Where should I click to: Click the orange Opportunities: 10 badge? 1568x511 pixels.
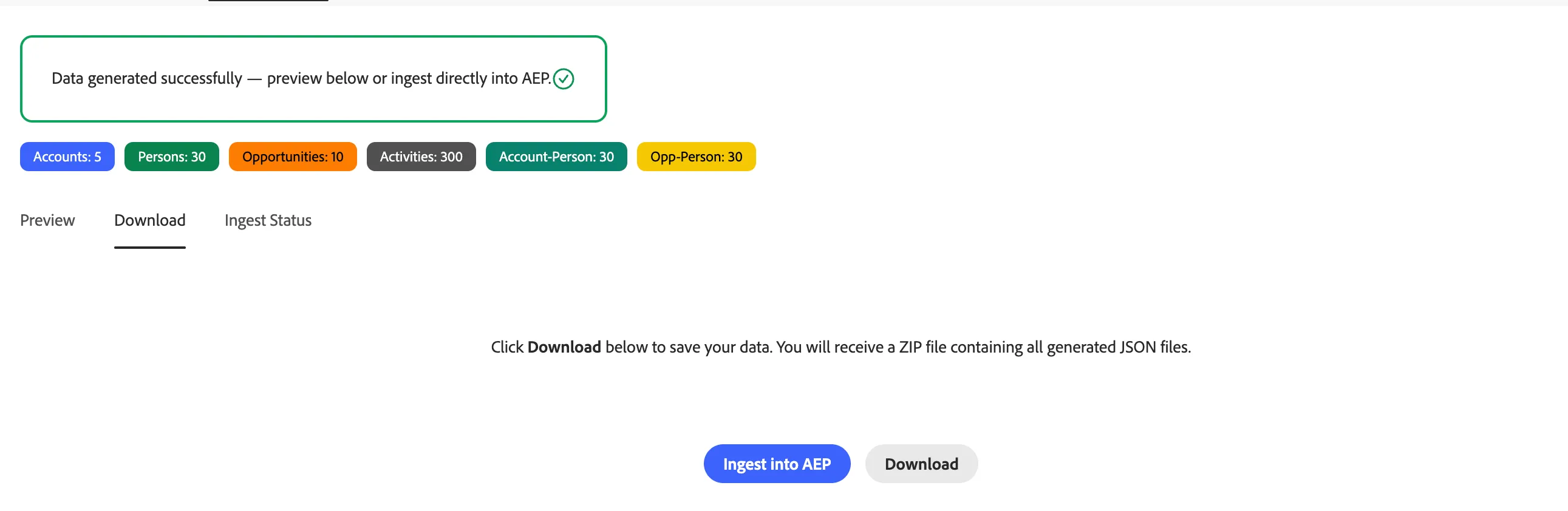pyautogui.click(x=293, y=157)
